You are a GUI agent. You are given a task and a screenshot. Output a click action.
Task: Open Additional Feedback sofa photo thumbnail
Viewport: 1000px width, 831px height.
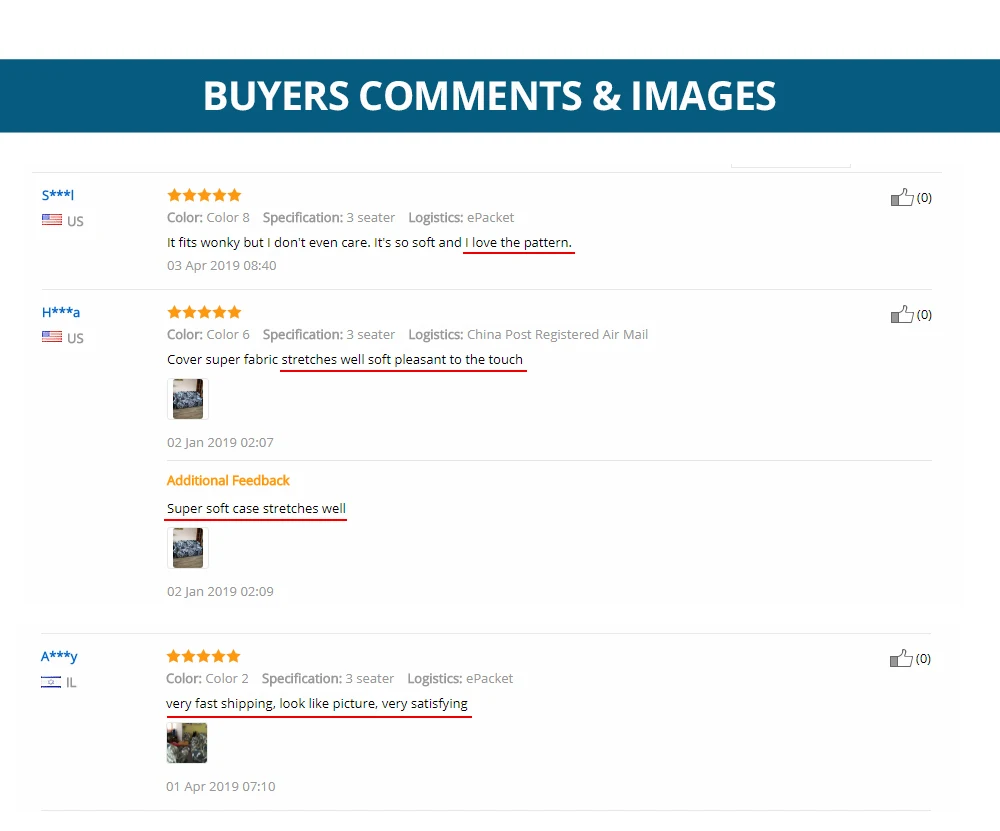click(x=188, y=548)
